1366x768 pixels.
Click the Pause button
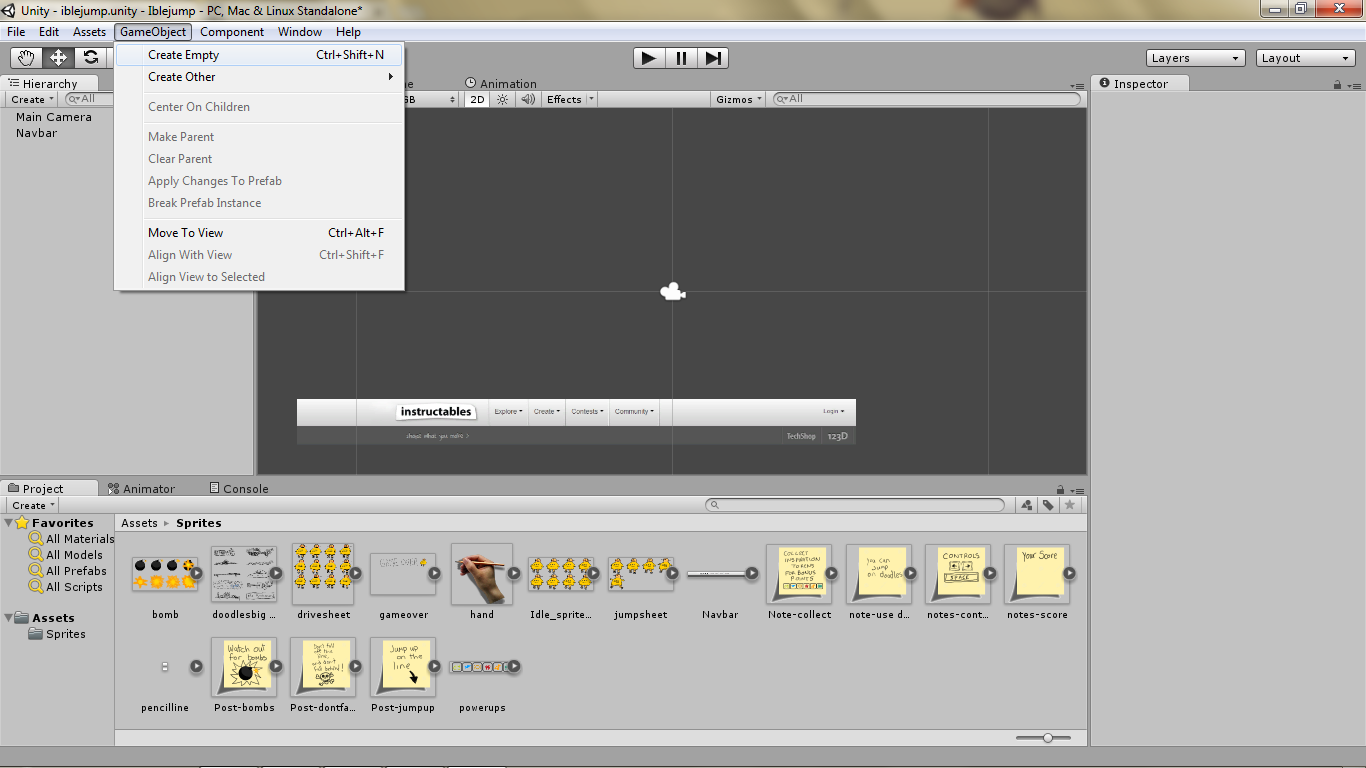tap(681, 58)
